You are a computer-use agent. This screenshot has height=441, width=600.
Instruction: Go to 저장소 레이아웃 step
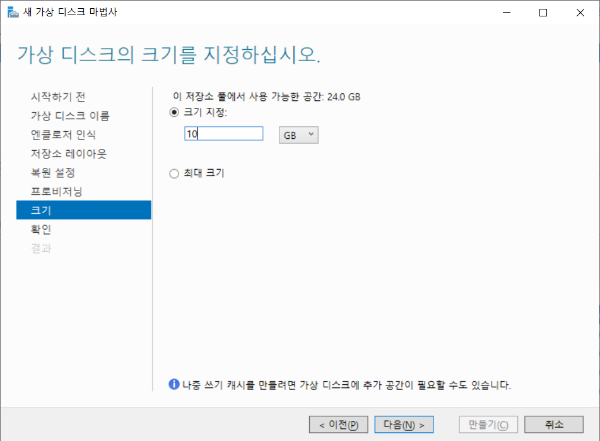coord(68,154)
